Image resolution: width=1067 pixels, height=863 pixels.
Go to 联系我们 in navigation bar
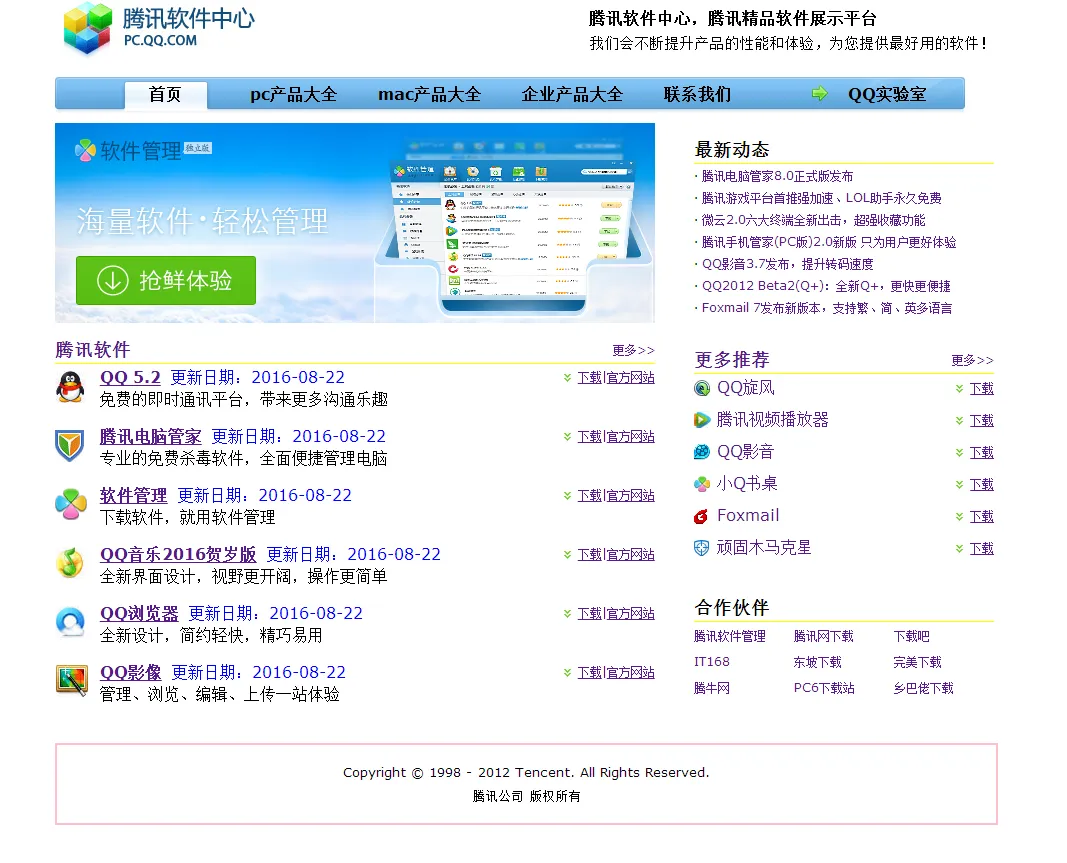click(x=697, y=94)
